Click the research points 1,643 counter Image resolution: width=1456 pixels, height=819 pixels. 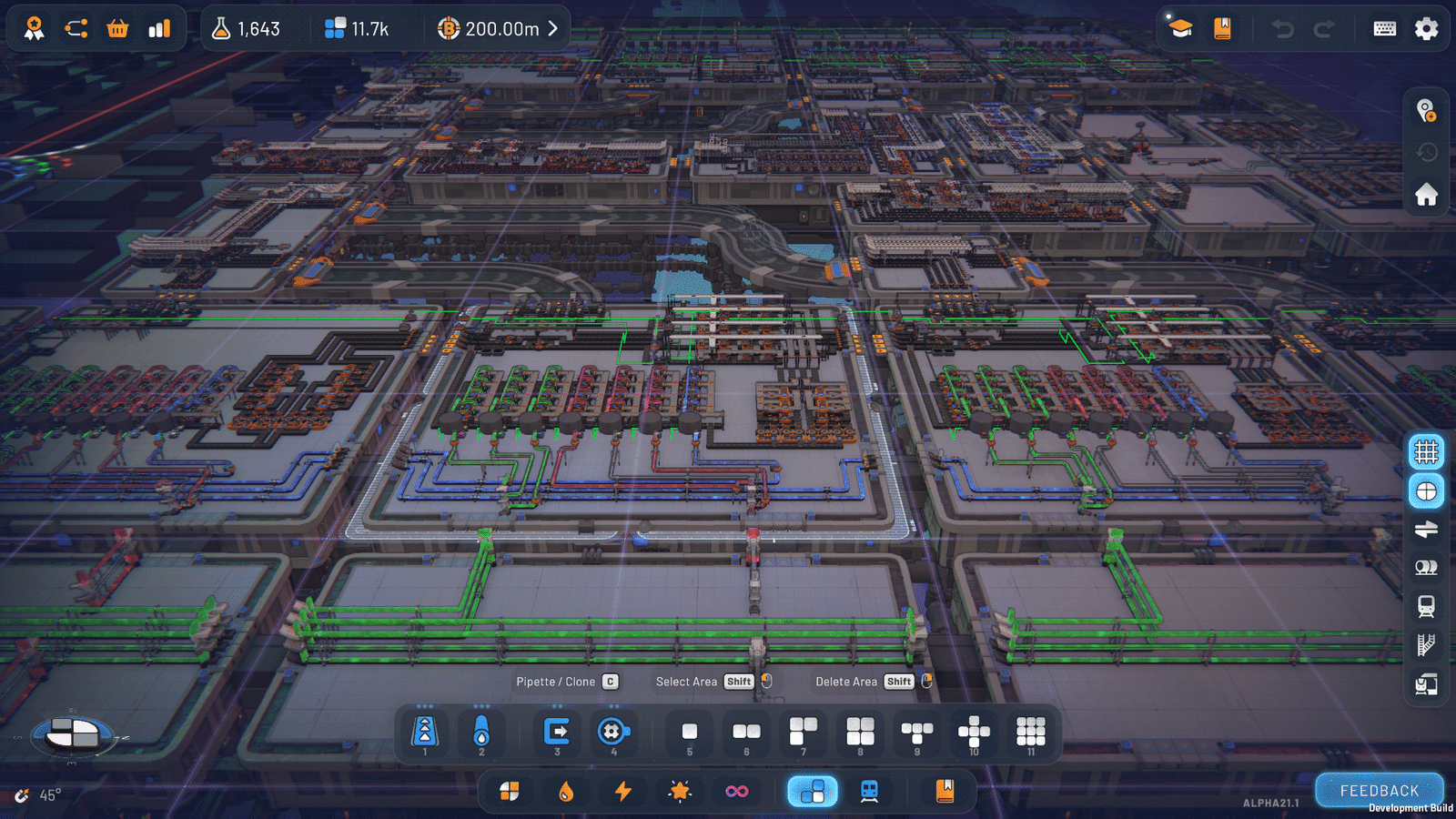tap(246, 28)
